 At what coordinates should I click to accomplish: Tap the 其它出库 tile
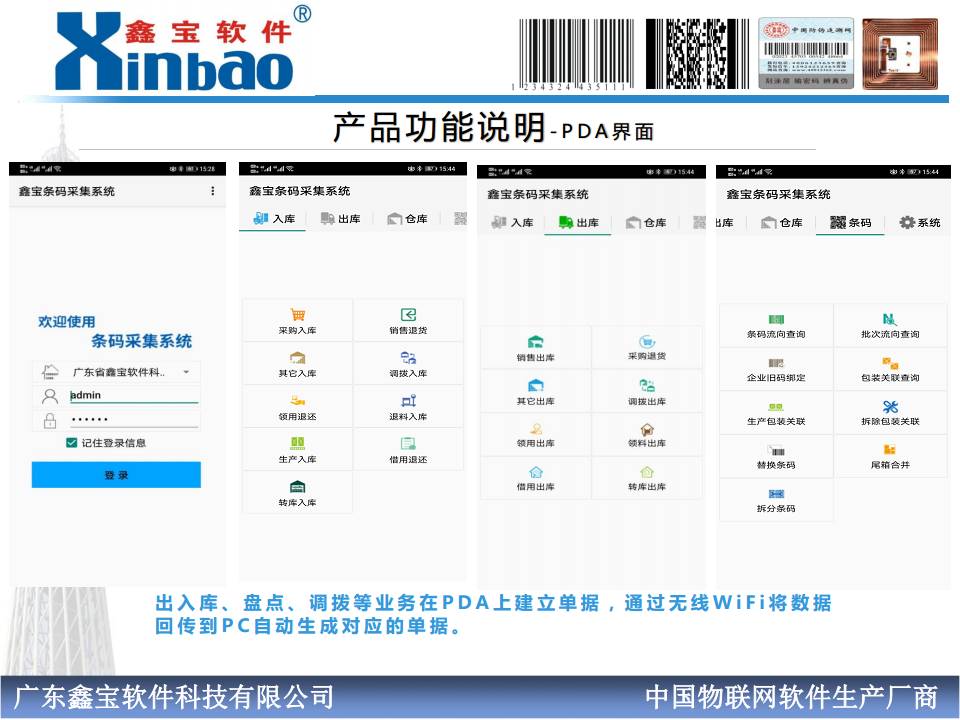point(536,391)
